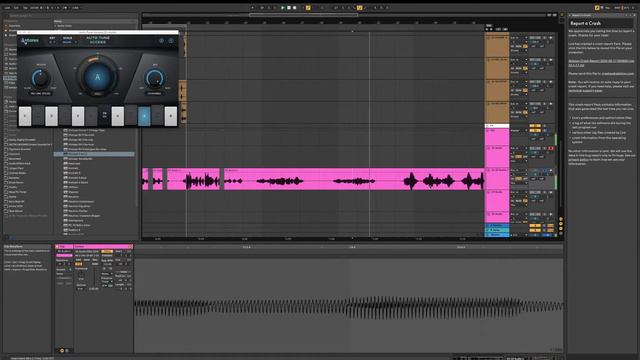Unfold the second orange track
The height and width of the screenshot is (360, 640).
[489, 60]
